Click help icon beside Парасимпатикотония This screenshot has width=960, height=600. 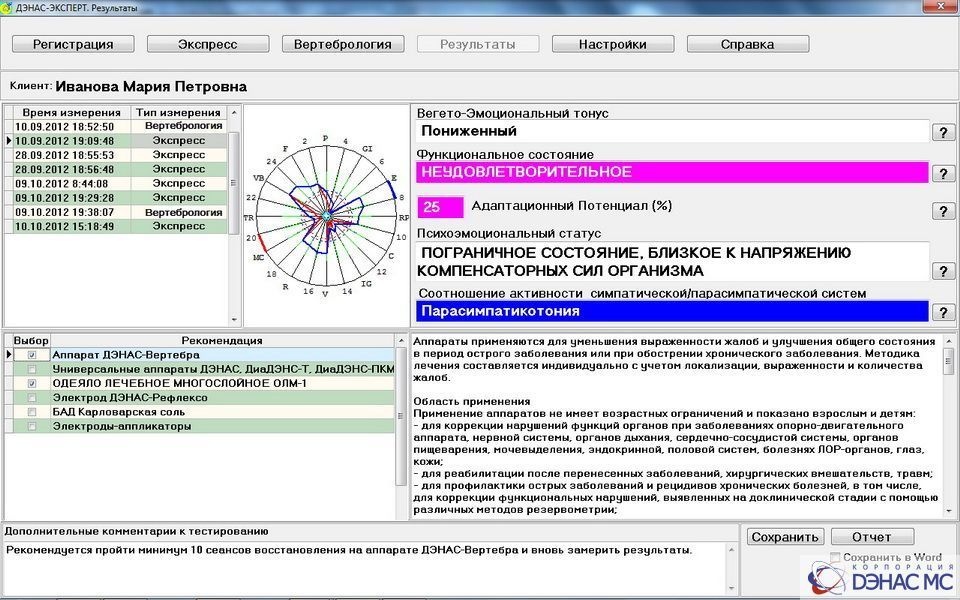pos(941,312)
